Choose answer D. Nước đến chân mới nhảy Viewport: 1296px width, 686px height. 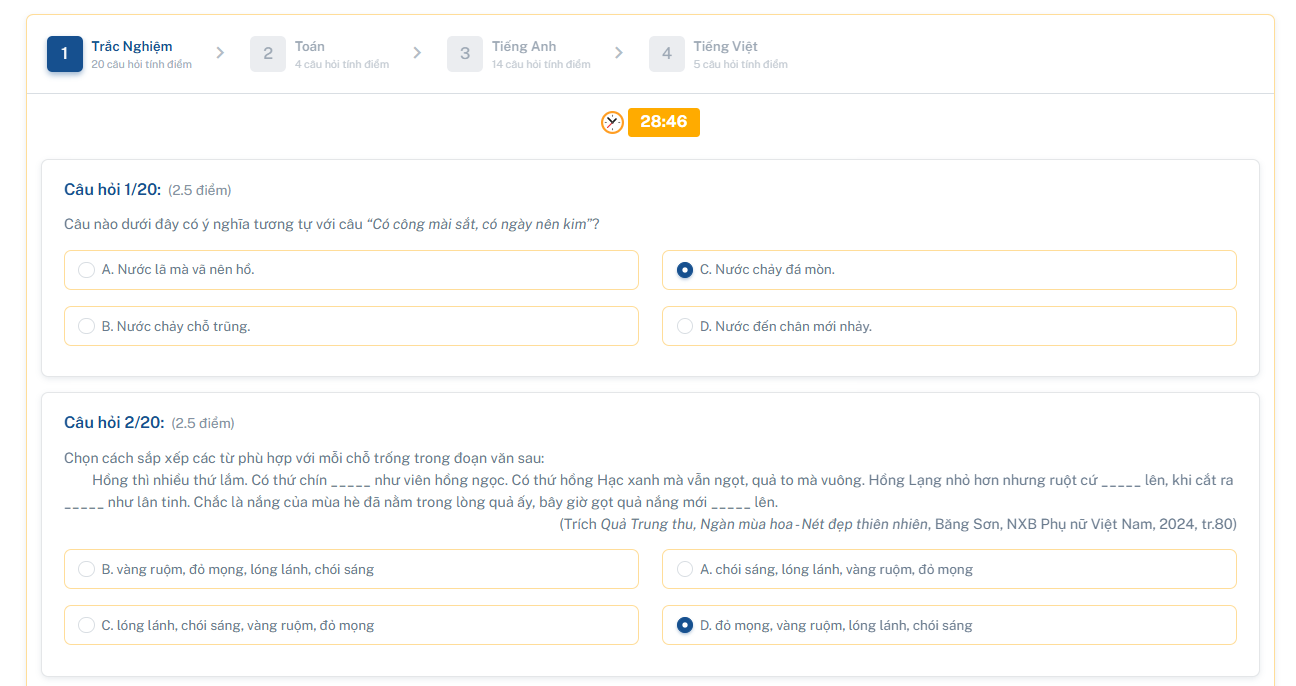pyautogui.click(x=685, y=326)
